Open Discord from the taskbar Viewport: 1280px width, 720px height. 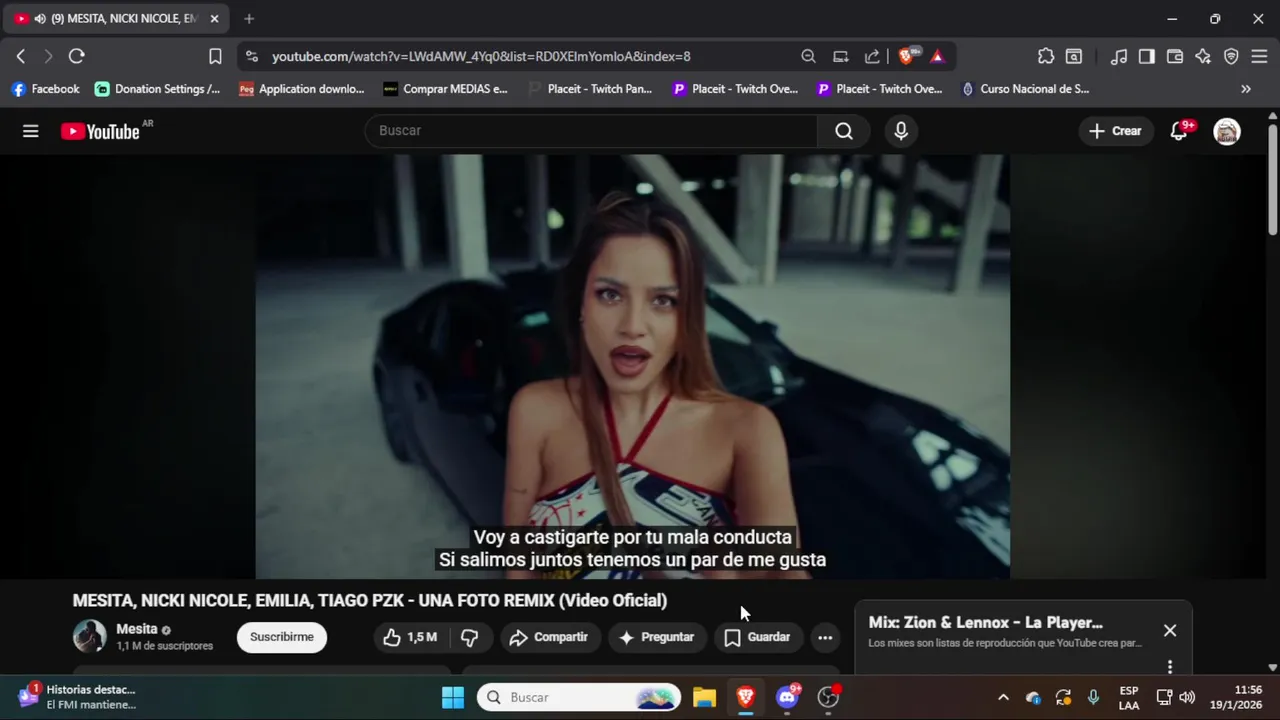coord(787,697)
